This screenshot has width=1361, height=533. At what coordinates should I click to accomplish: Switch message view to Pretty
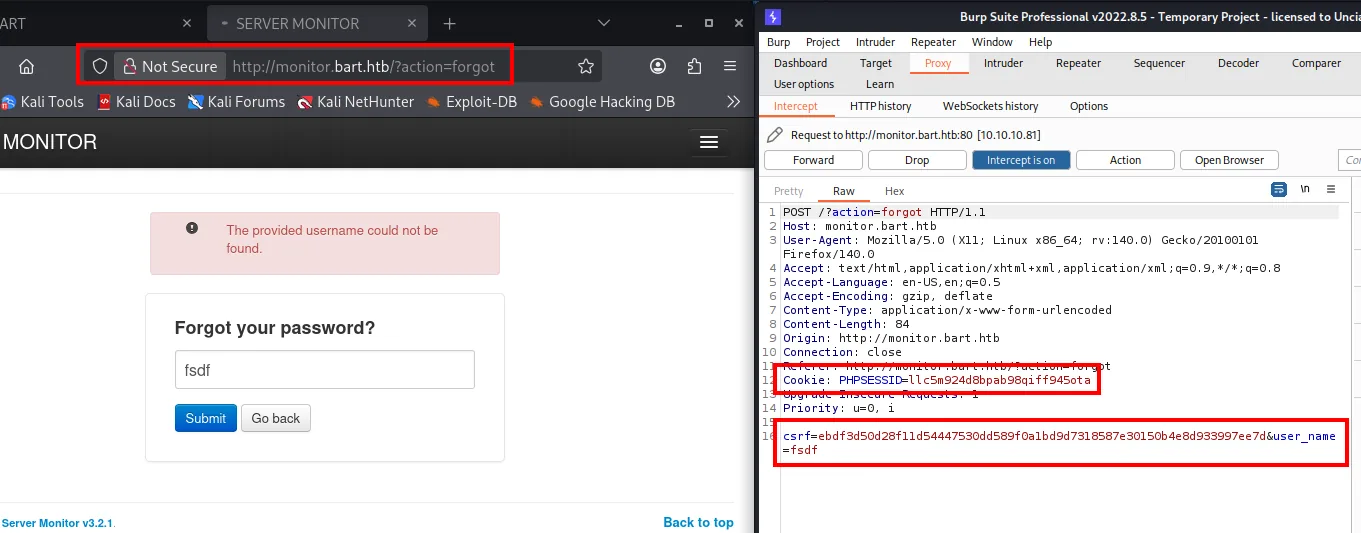click(788, 191)
